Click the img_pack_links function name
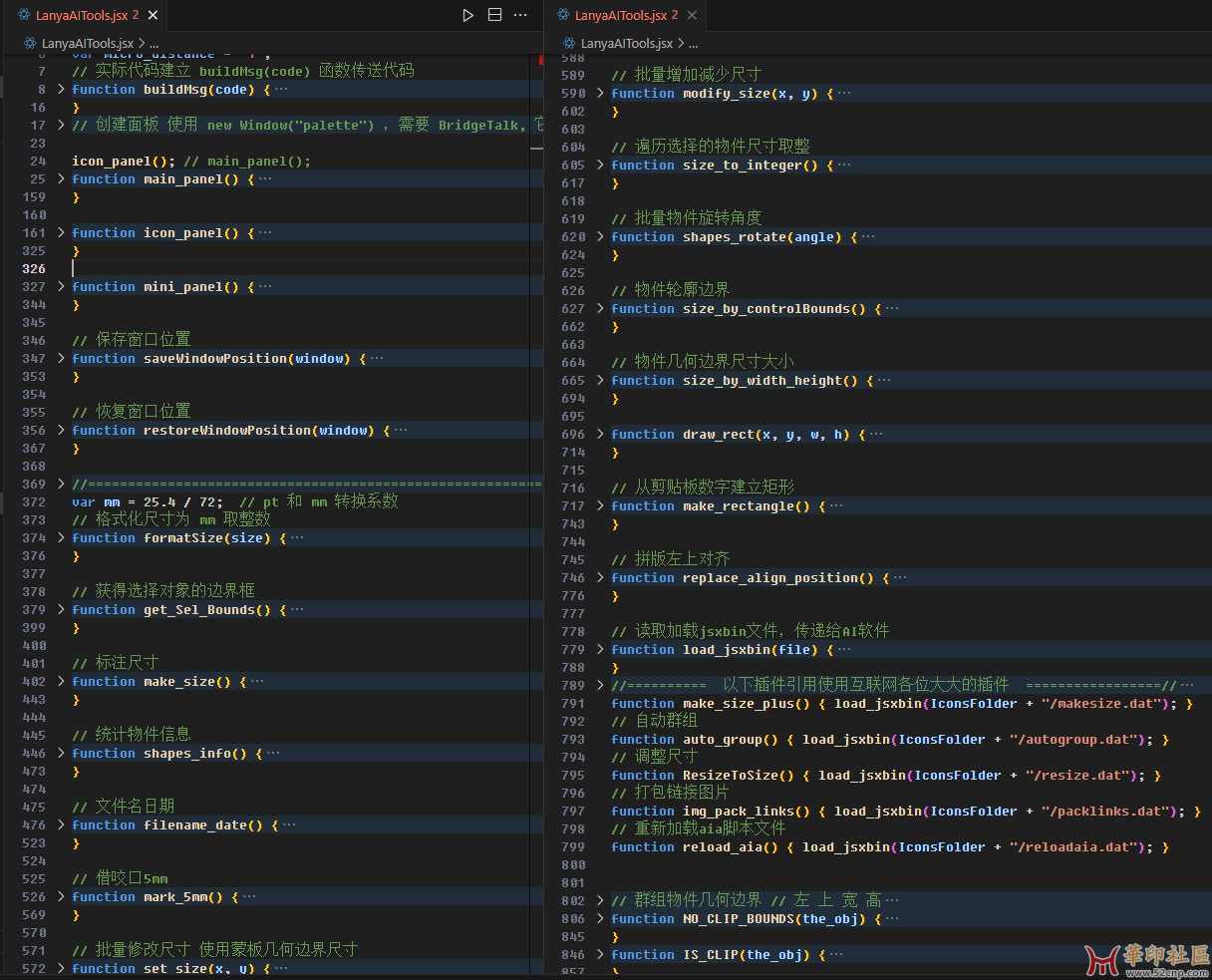Viewport: 1212px width, 980px height. 739,812
